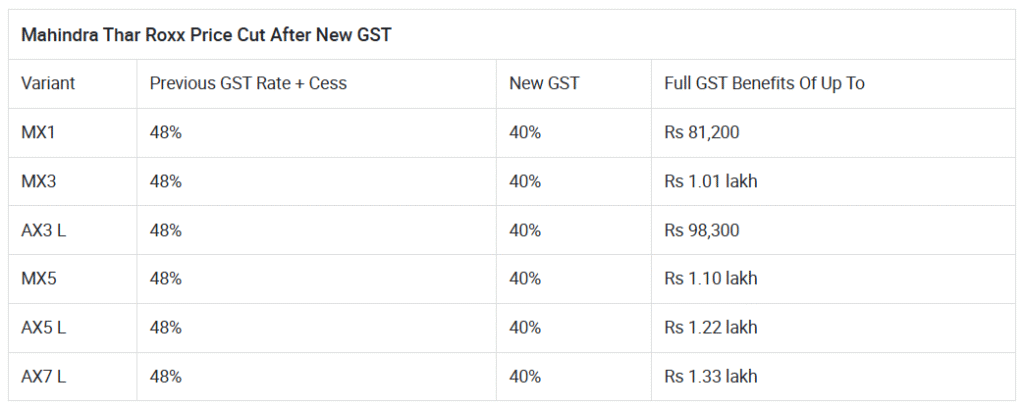Click the Previous GST Rate + Cess header

tap(248, 84)
